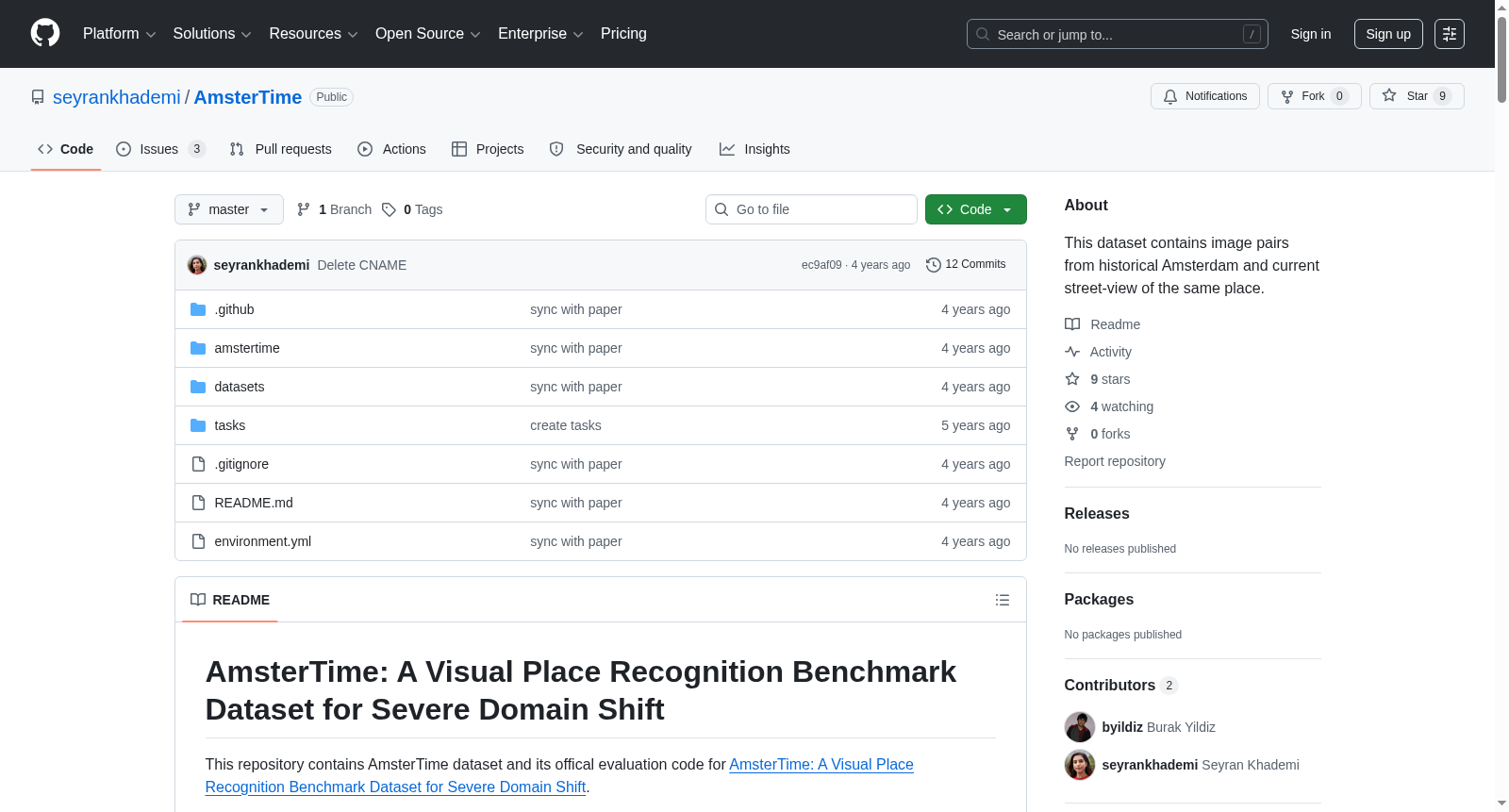Click the environment.yml file icon
Screen dimensions: 1509x812
(198, 541)
